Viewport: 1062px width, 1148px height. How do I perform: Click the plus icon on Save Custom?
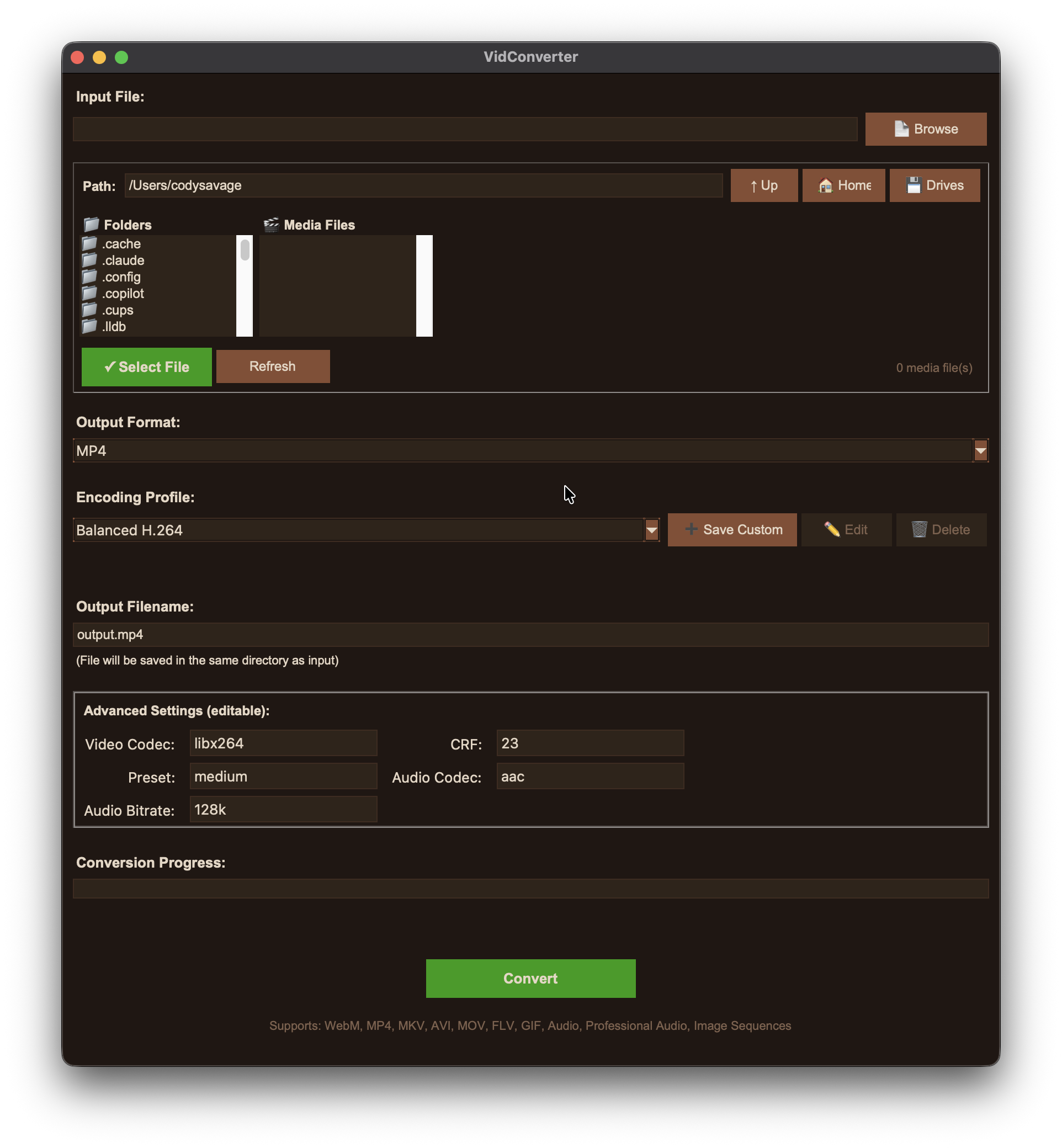pyautogui.click(x=691, y=529)
